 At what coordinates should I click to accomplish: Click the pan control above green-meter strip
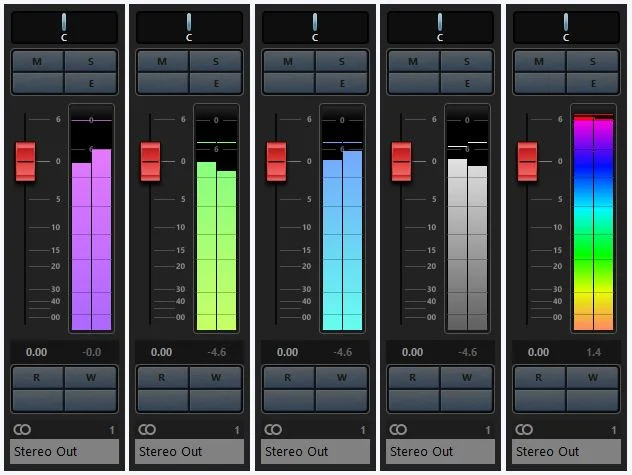coord(189,27)
